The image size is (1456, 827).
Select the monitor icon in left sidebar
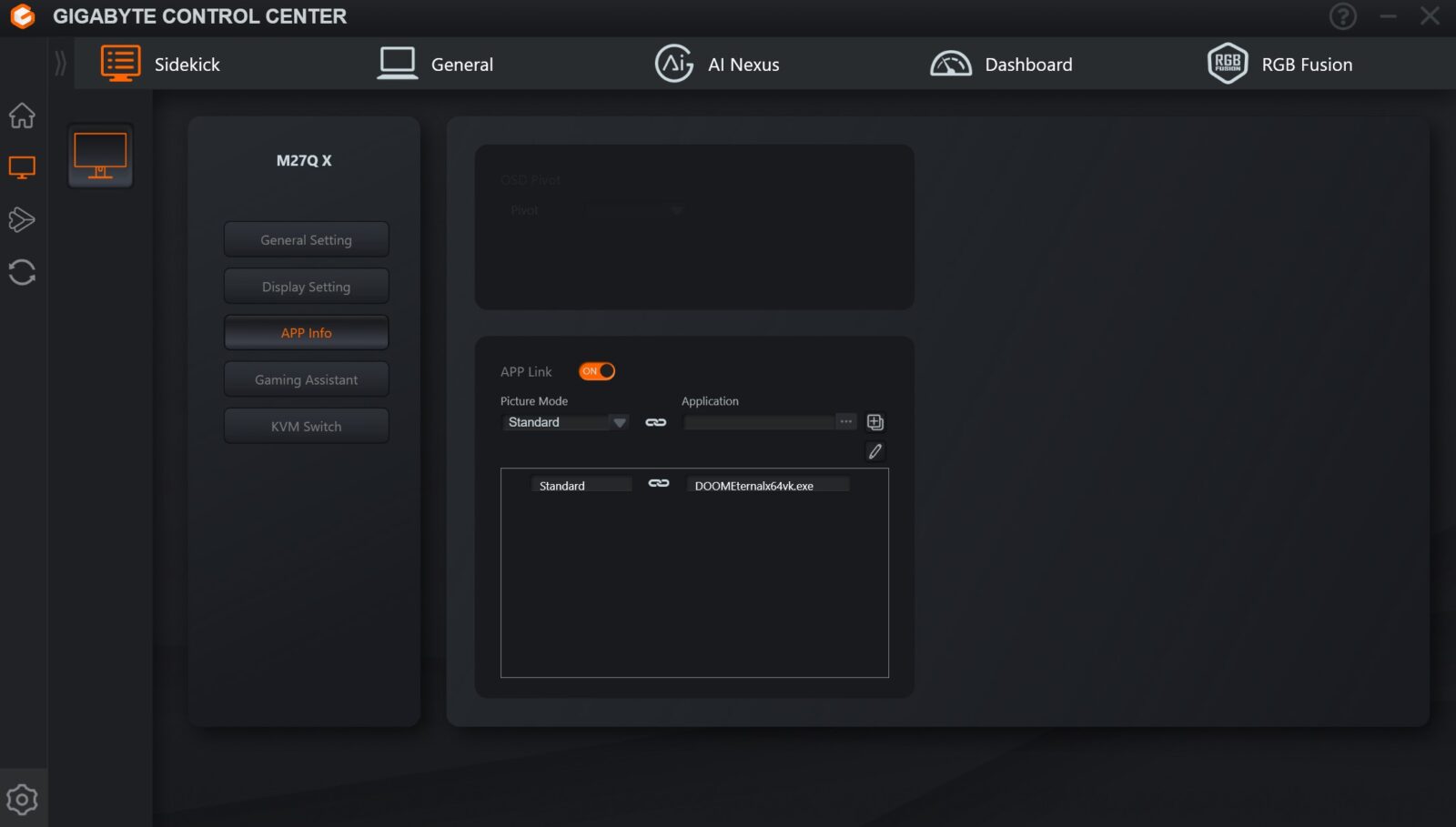tap(22, 167)
